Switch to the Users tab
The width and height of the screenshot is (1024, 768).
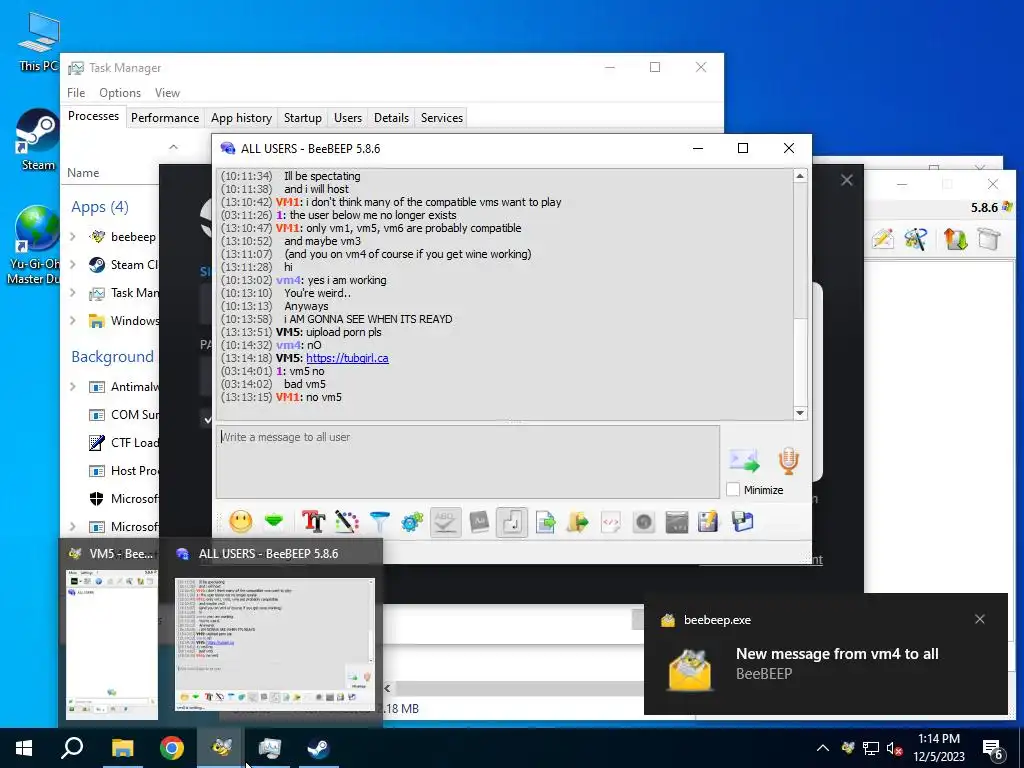point(347,118)
